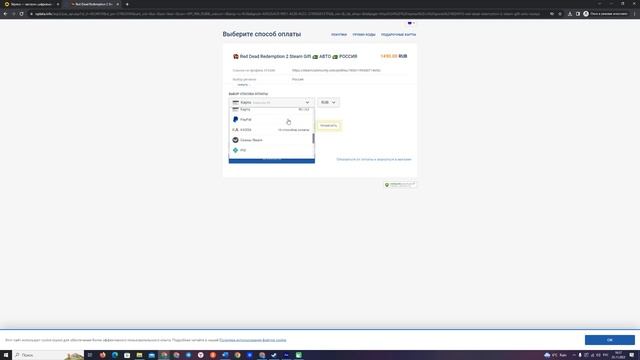Screen dimensions: 640x360
Task: Open the taskbar clock and date
Action: [618, 355]
